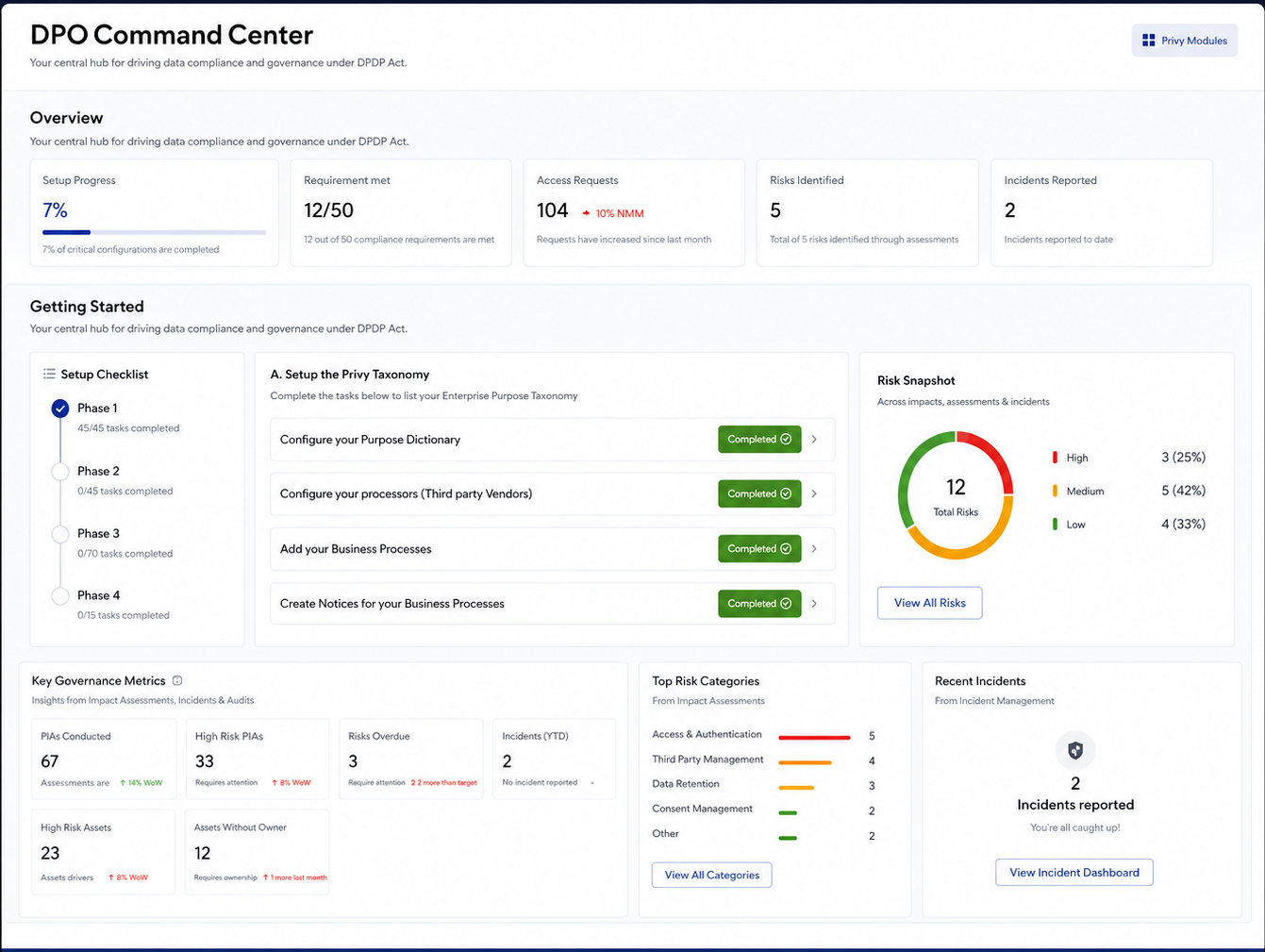1265x952 pixels.
Task: Expand Create Notices for Business Processes chevron
Action: [814, 603]
